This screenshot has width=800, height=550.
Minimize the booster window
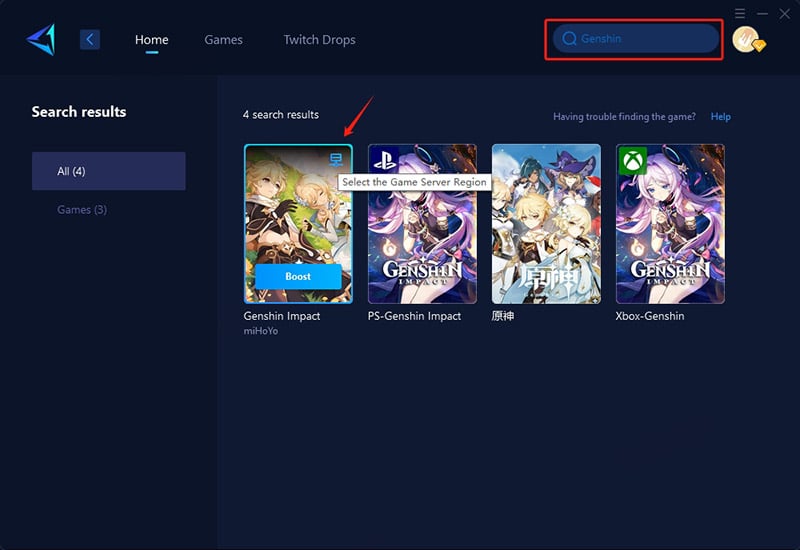[762, 14]
